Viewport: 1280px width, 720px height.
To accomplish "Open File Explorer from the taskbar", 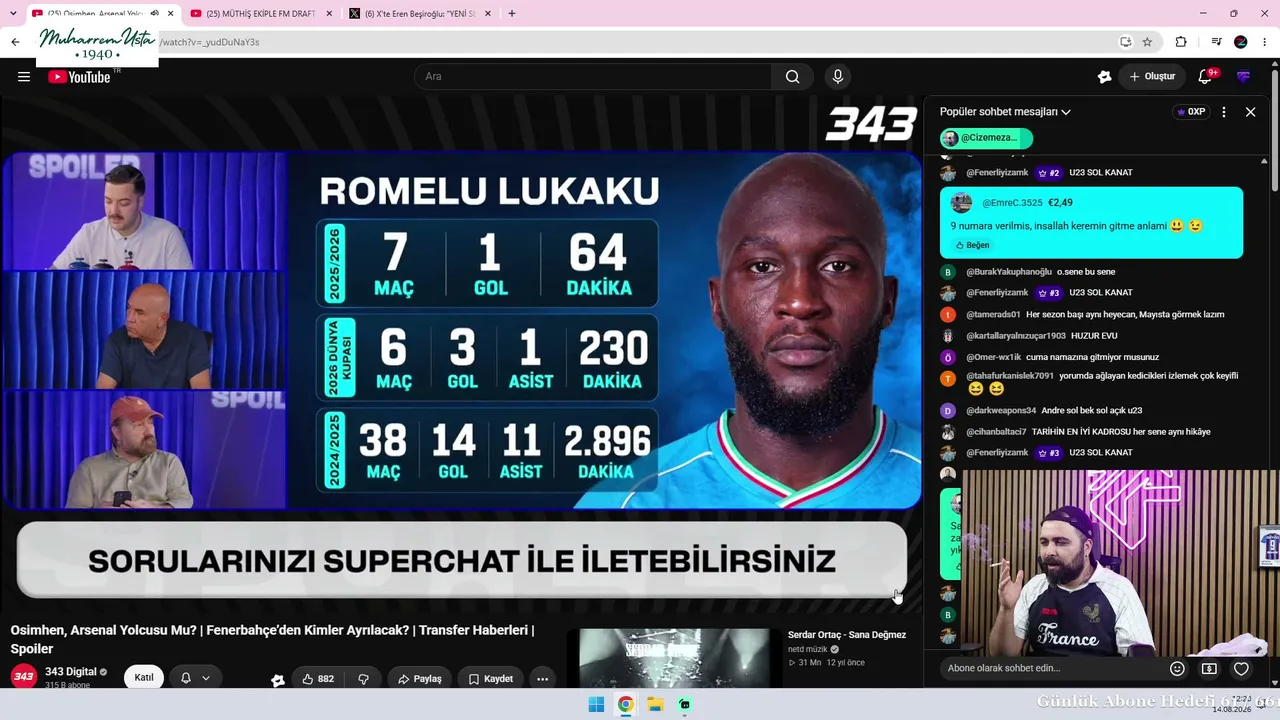I will (655, 705).
